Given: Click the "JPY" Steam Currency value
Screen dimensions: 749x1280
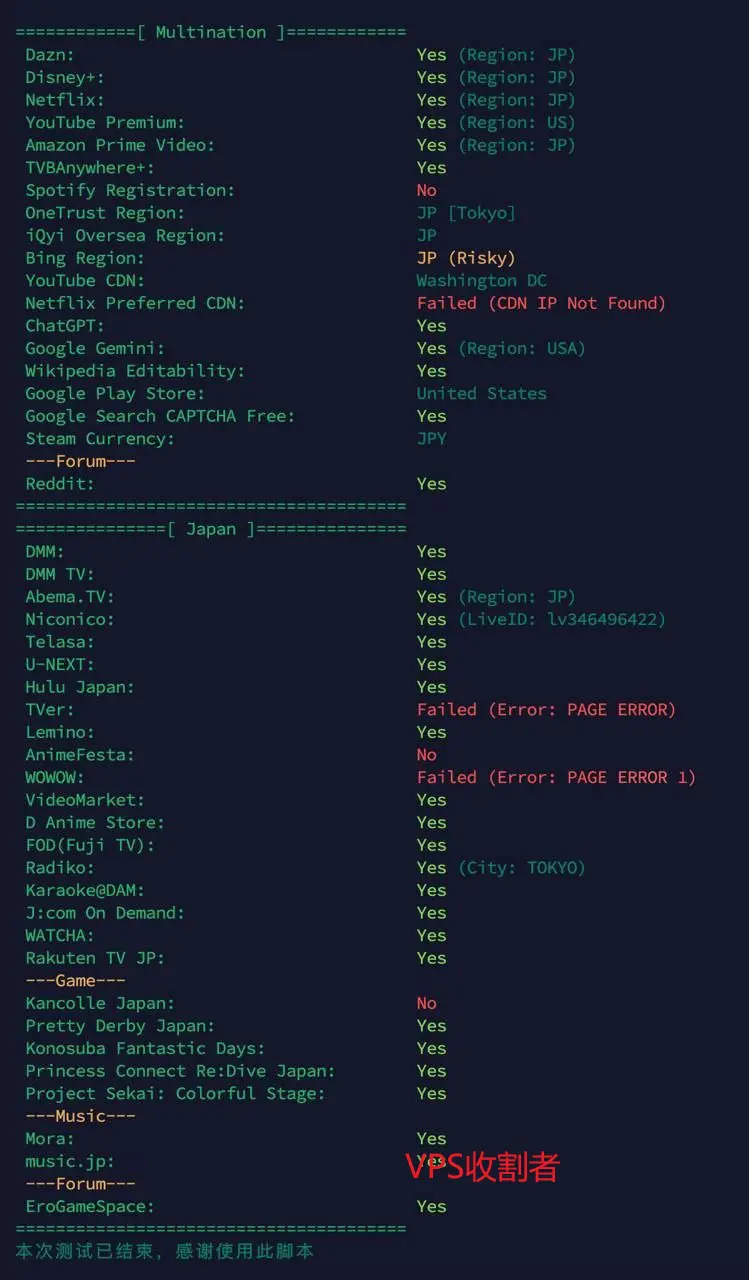Looking at the screenshot, I should 431,439.
